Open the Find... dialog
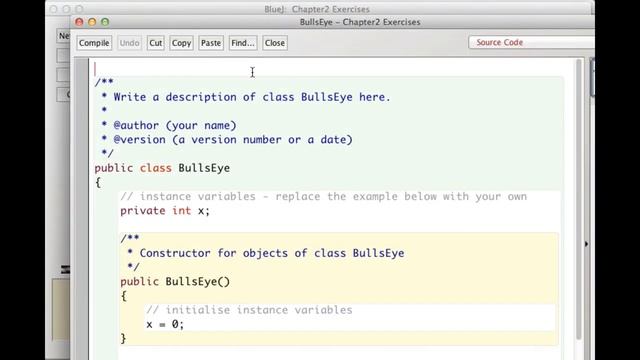640x360 pixels. click(243, 43)
